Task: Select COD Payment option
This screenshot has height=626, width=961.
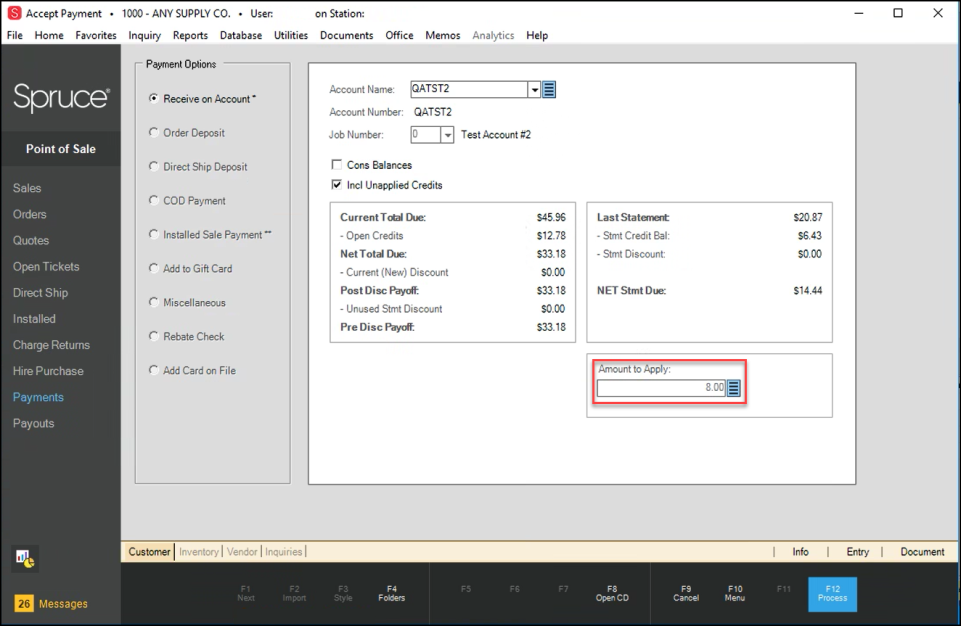Action: 187,200
